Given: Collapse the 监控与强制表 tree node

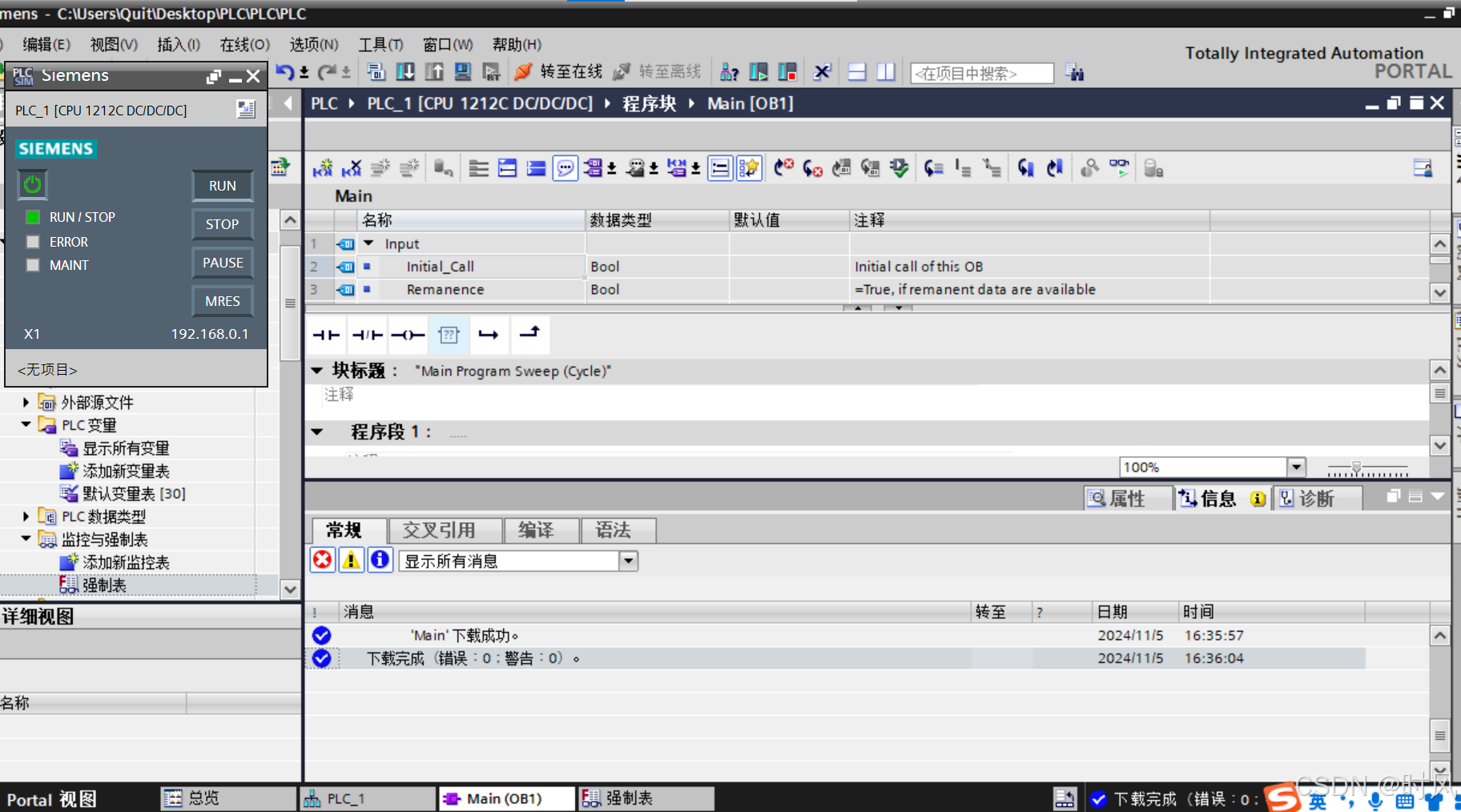Looking at the screenshot, I should (x=26, y=539).
